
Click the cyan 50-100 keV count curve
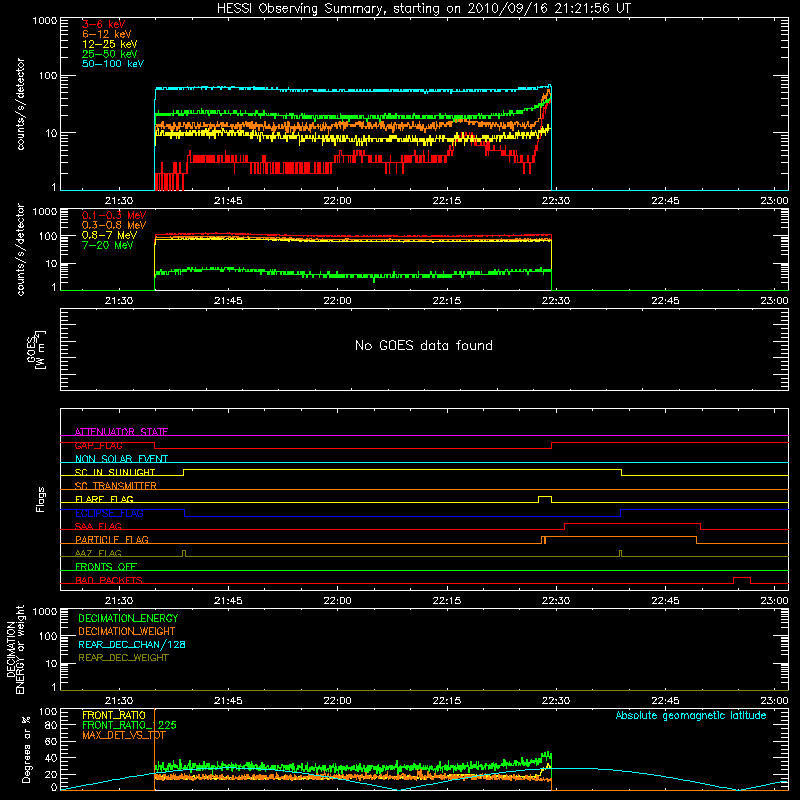point(352,90)
